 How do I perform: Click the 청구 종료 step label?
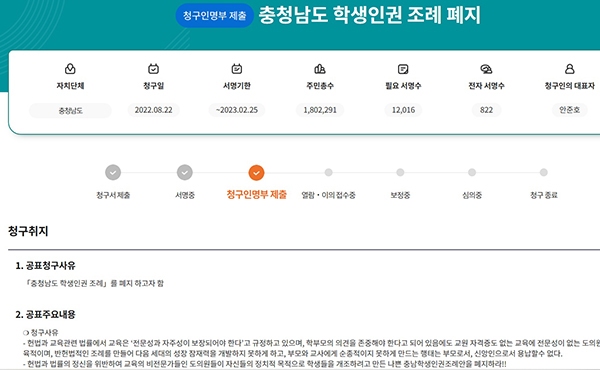[544, 195]
